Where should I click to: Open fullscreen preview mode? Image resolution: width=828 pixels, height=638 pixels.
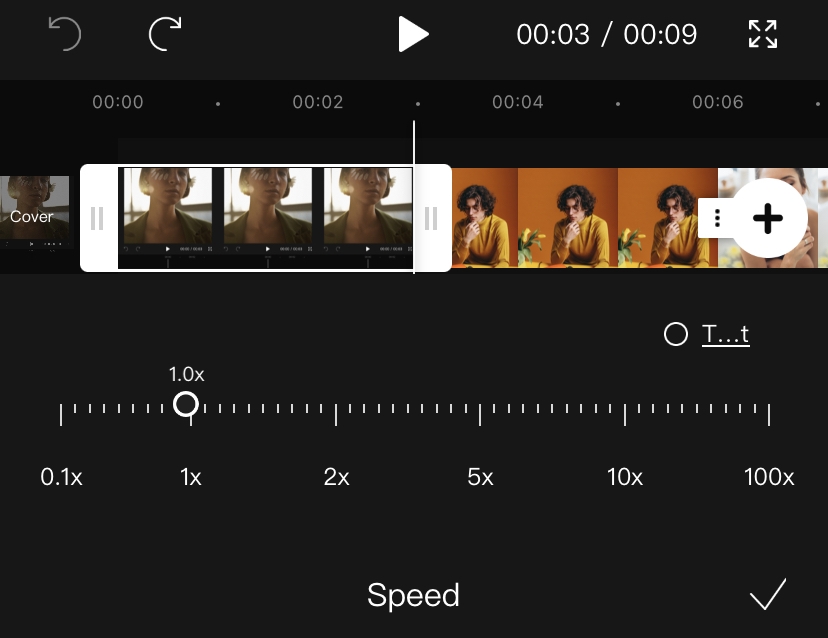tap(763, 34)
